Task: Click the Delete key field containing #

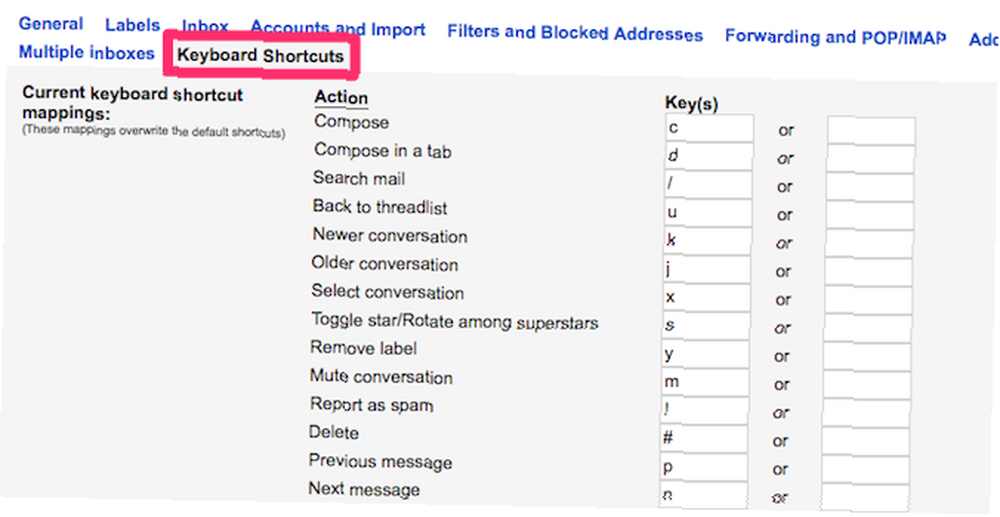Action: pyautogui.click(x=703, y=439)
